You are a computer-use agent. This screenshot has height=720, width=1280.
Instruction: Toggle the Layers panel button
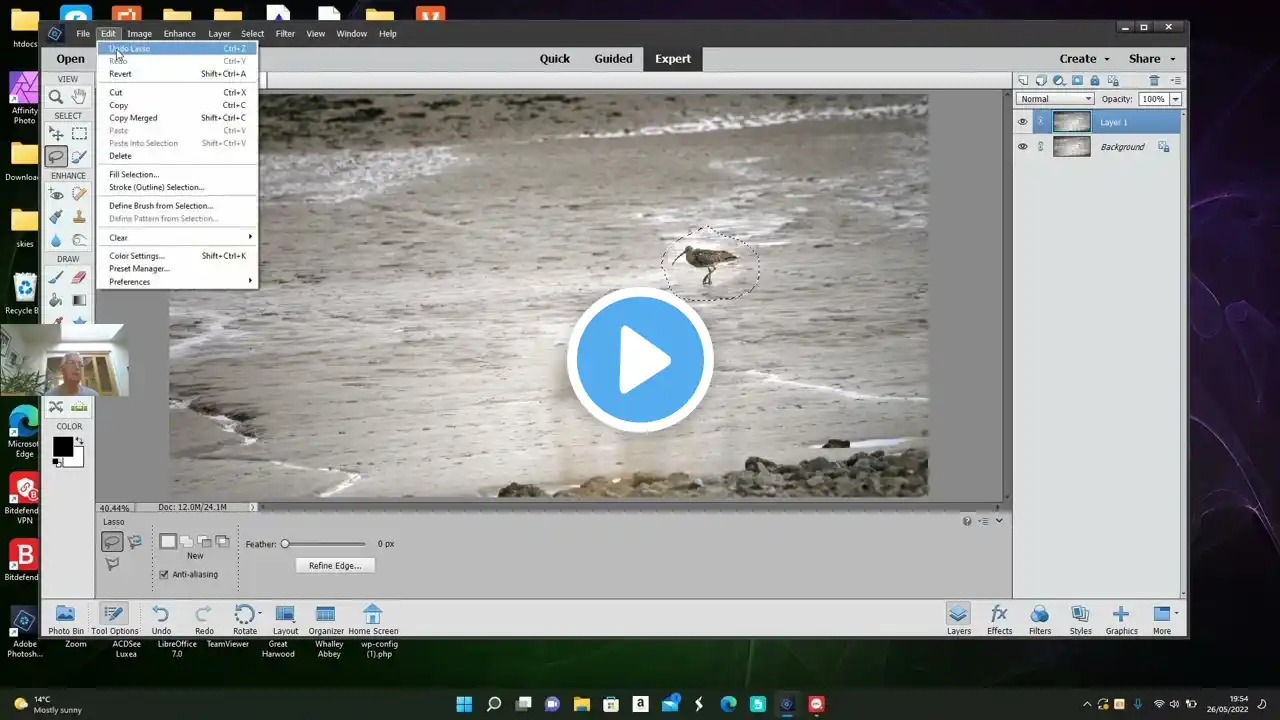958,619
